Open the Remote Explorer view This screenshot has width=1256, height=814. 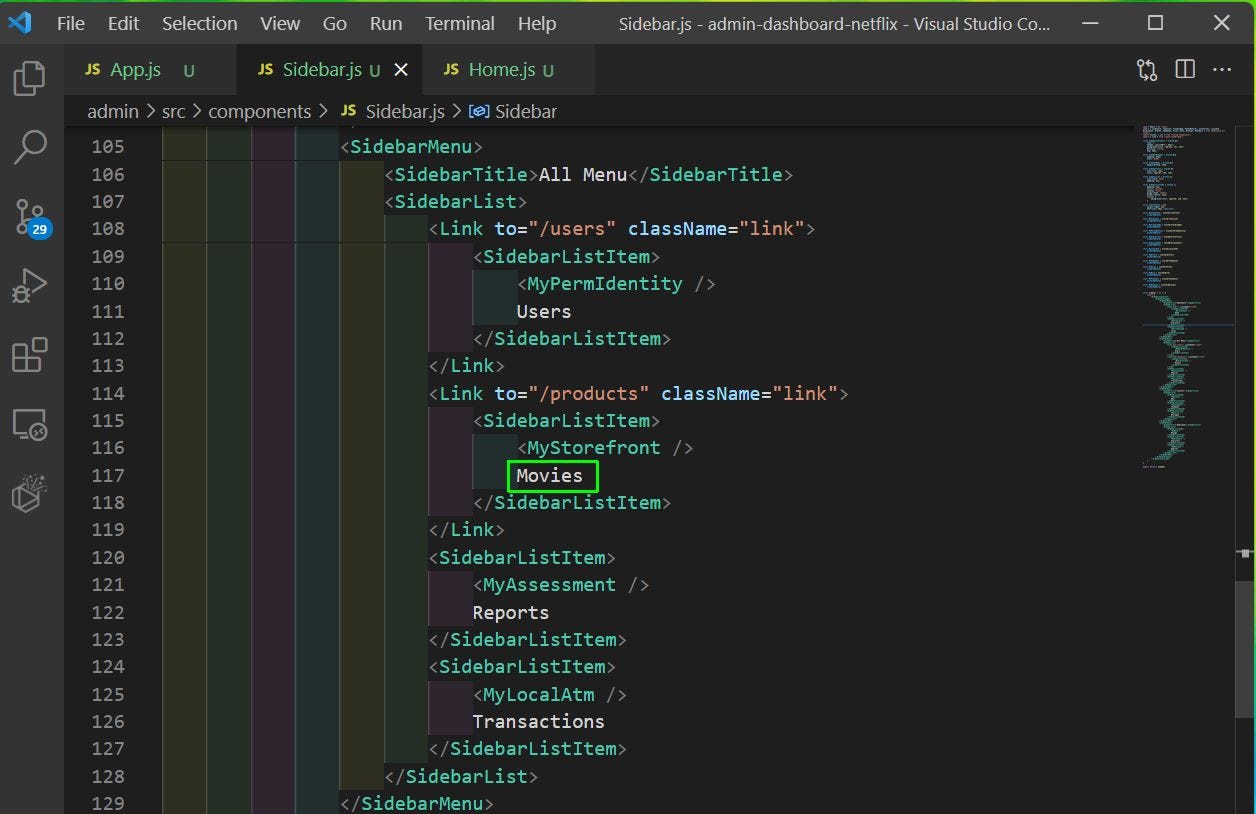click(x=29, y=424)
